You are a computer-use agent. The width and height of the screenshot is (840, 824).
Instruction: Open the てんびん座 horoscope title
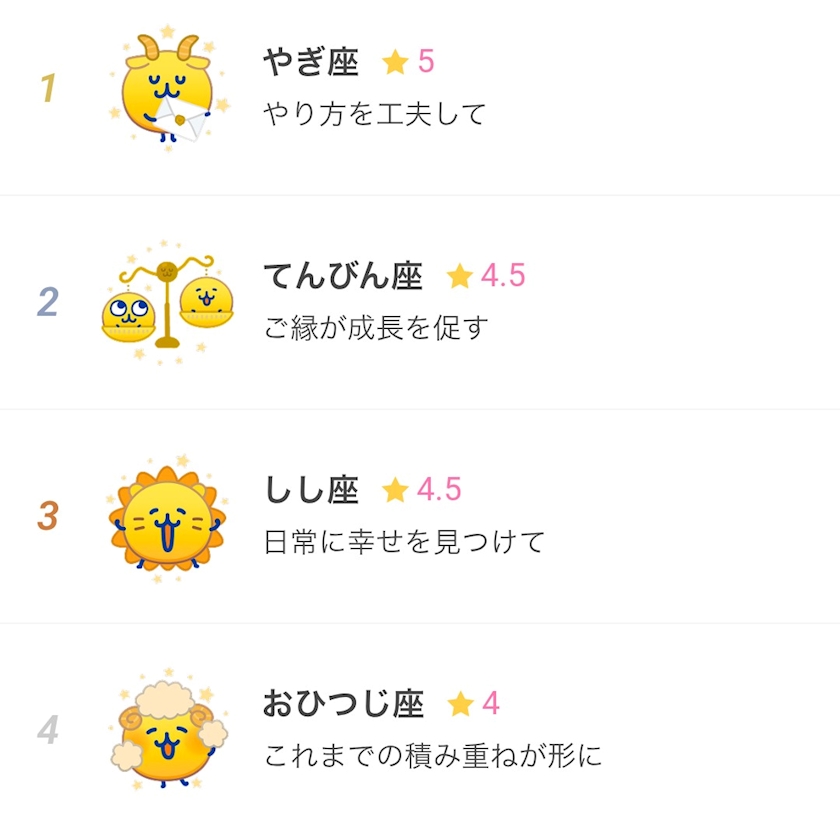(343, 276)
